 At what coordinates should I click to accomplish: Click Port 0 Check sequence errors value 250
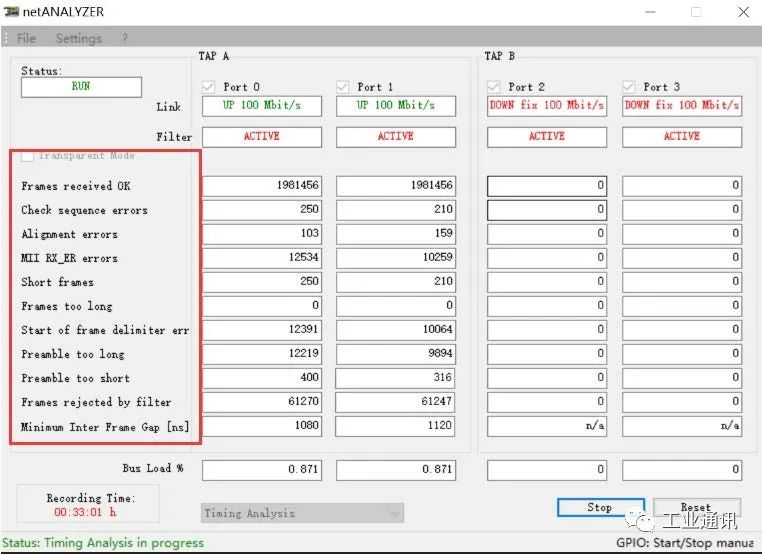point(262,209)
